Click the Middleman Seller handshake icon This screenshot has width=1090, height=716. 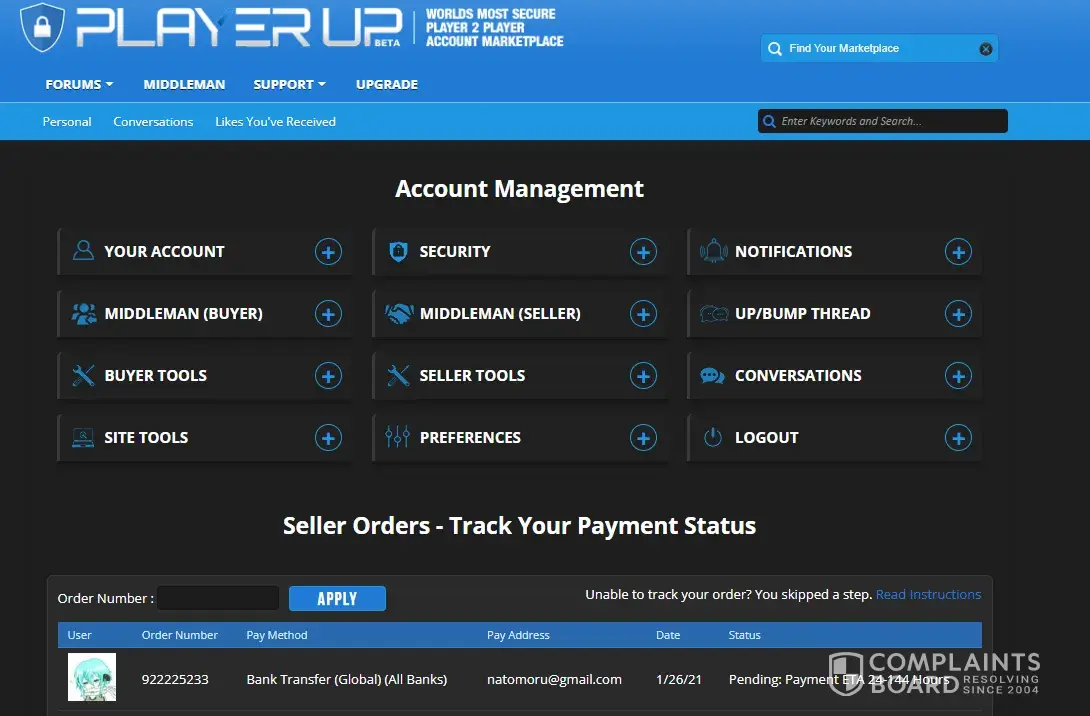(399, 314)
